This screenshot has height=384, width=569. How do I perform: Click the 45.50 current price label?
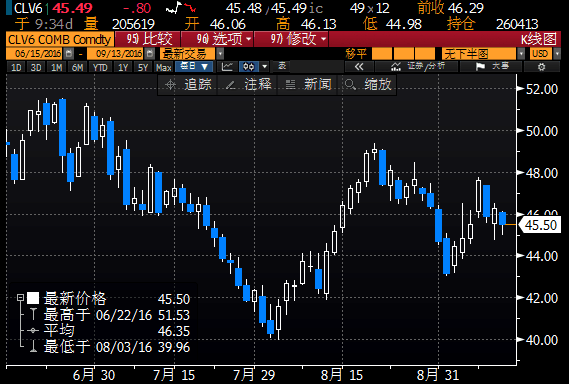540,225
